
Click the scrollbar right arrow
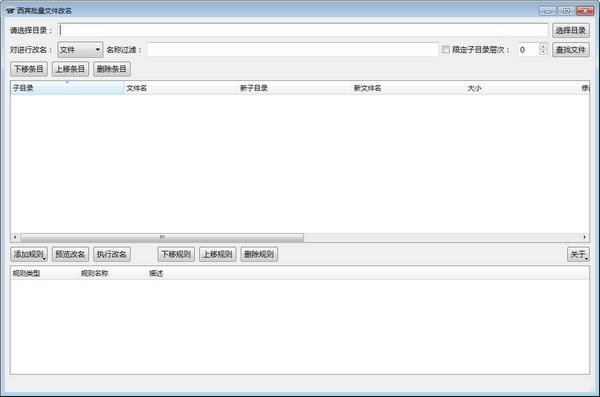coord(584,237)
